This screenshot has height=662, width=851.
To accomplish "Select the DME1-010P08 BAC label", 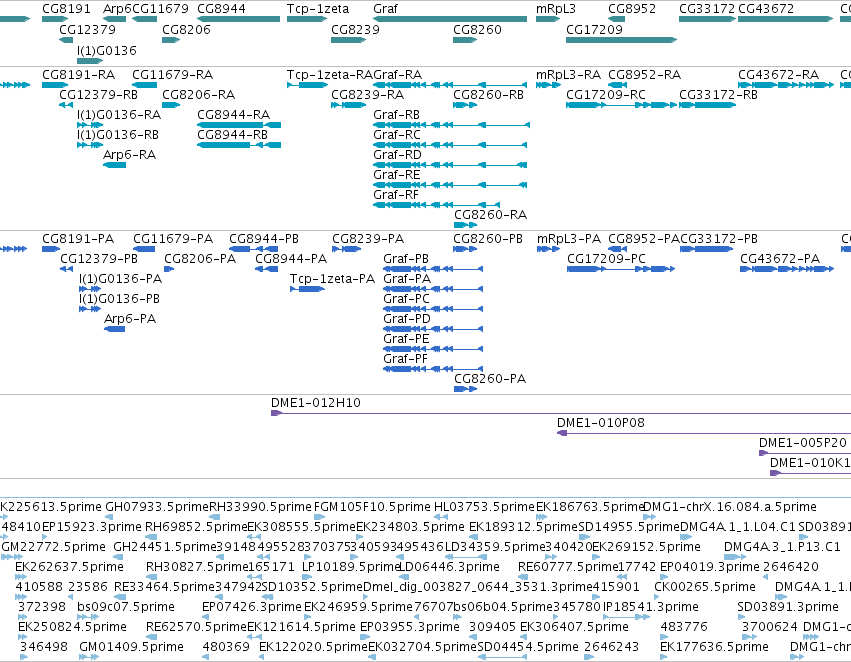I will [x=601, y=423].
